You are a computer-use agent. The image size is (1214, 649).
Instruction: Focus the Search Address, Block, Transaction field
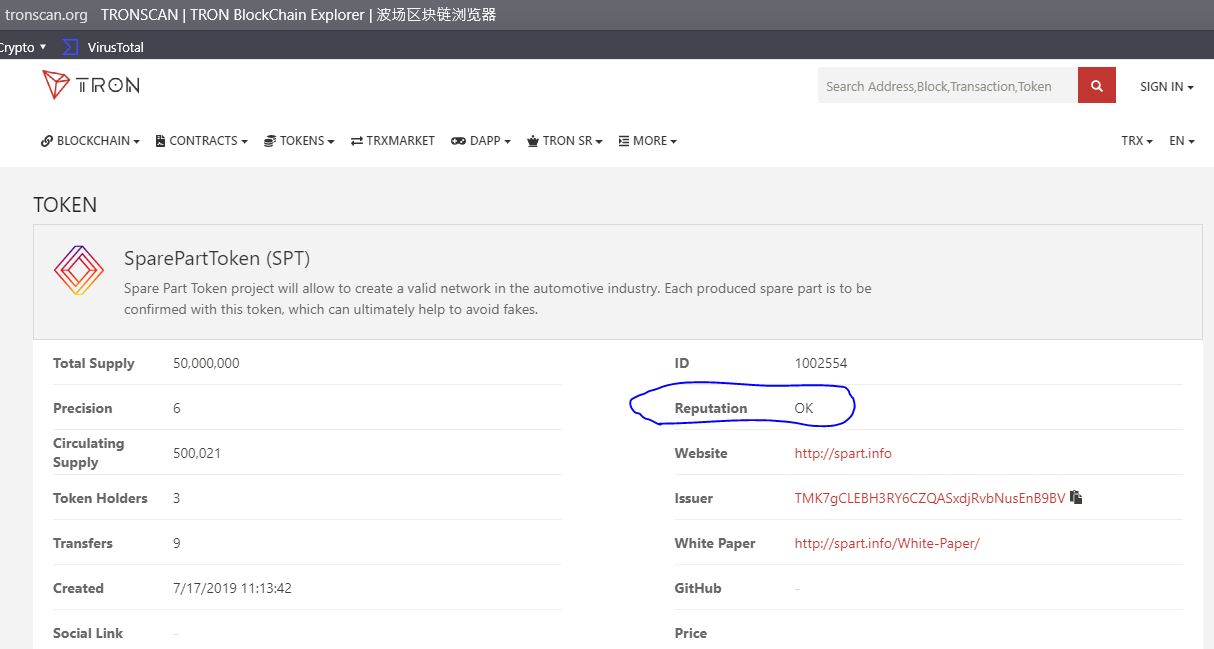point(947,86)
